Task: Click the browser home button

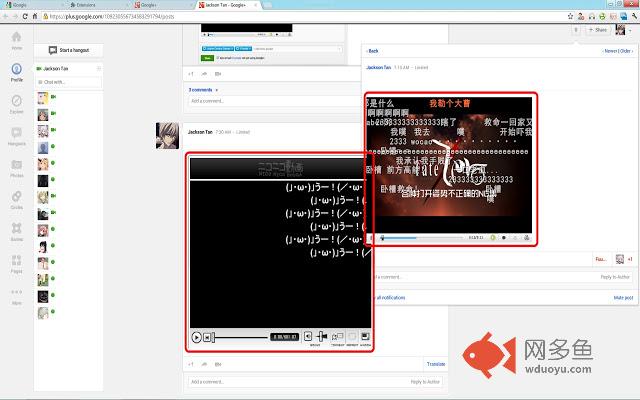Action: pos(35,16)
